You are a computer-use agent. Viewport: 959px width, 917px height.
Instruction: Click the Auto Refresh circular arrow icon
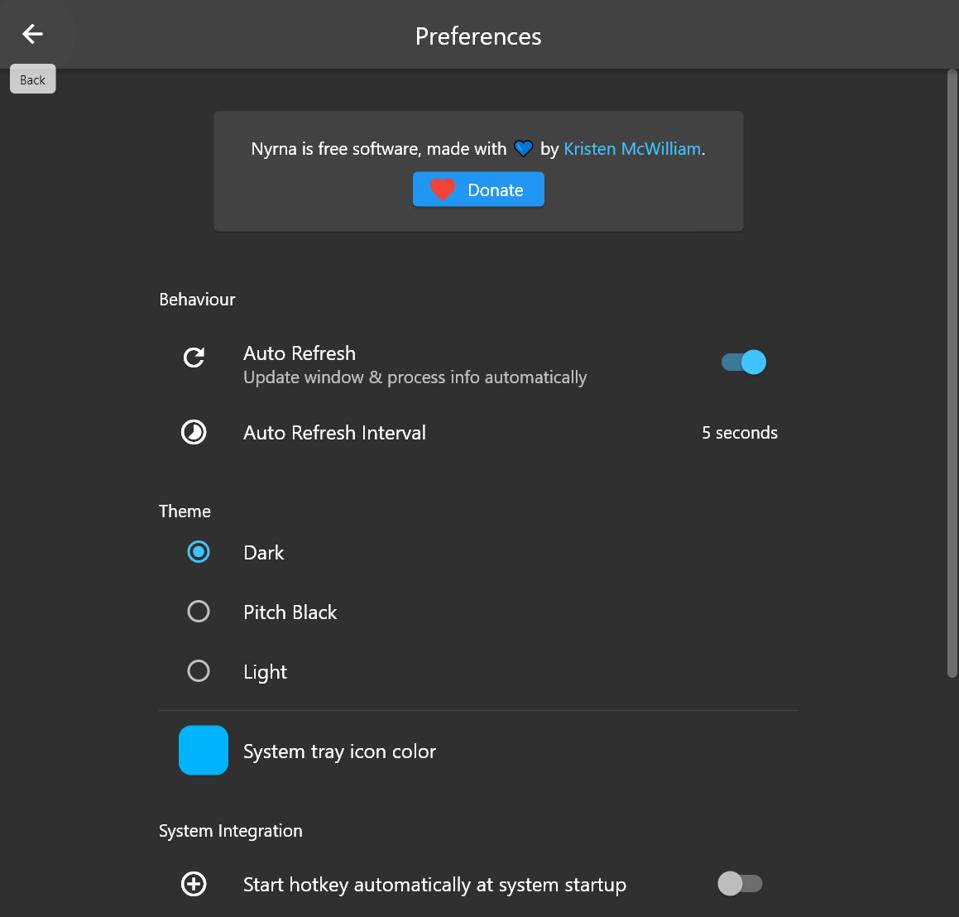pyautogui.click(x=194, y=357)
